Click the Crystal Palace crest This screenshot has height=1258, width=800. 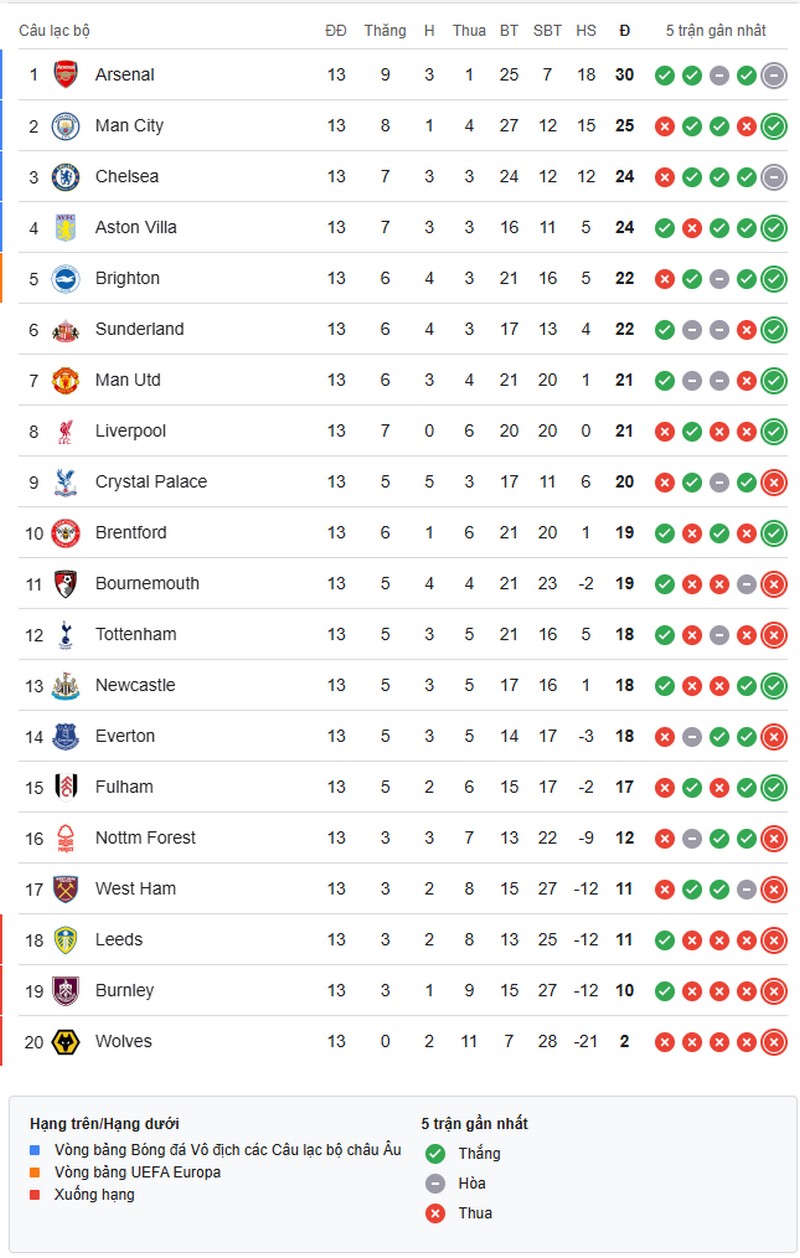[x=65, y=482]
